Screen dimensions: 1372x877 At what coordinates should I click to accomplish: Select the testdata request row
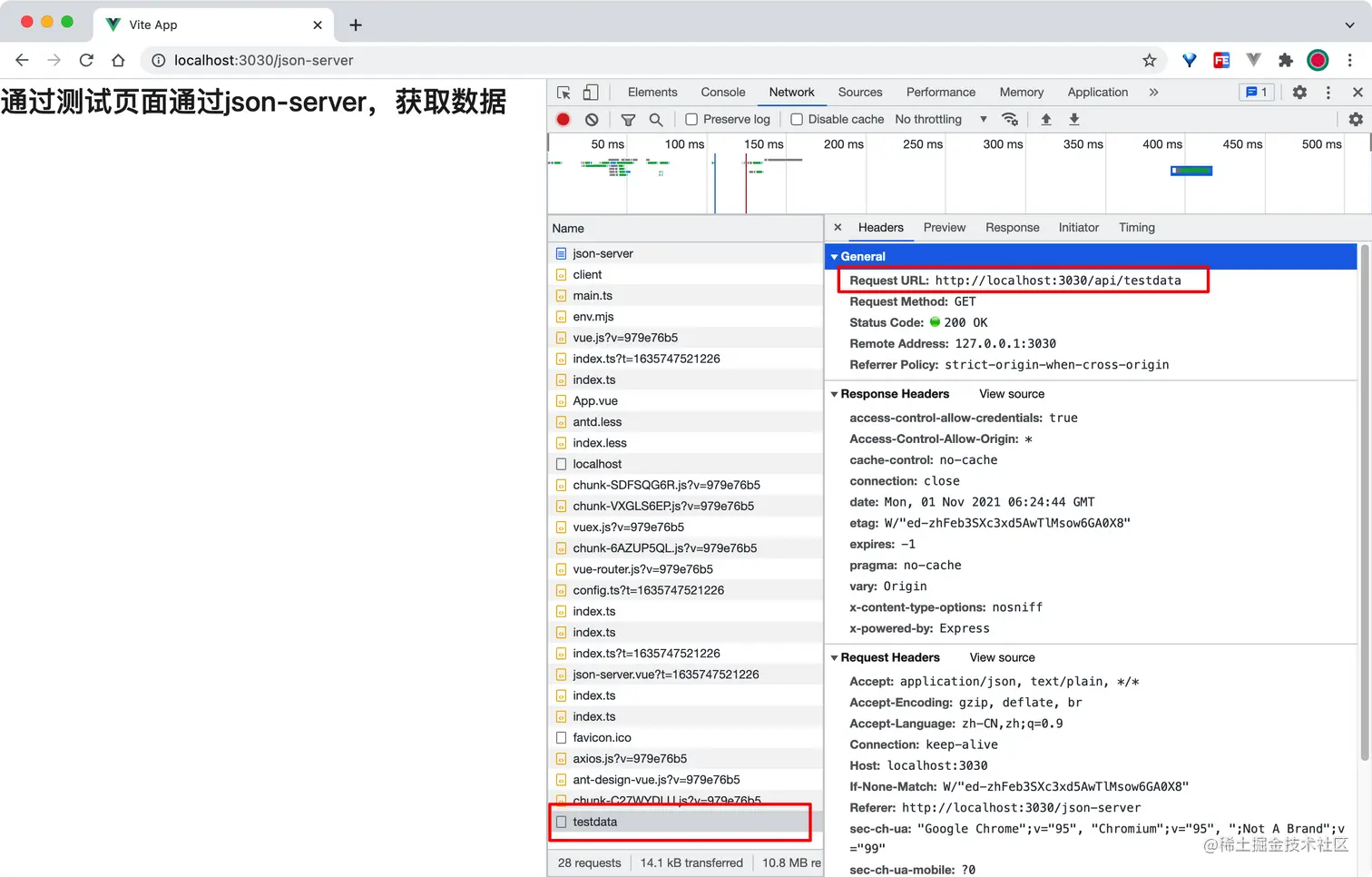685,823
